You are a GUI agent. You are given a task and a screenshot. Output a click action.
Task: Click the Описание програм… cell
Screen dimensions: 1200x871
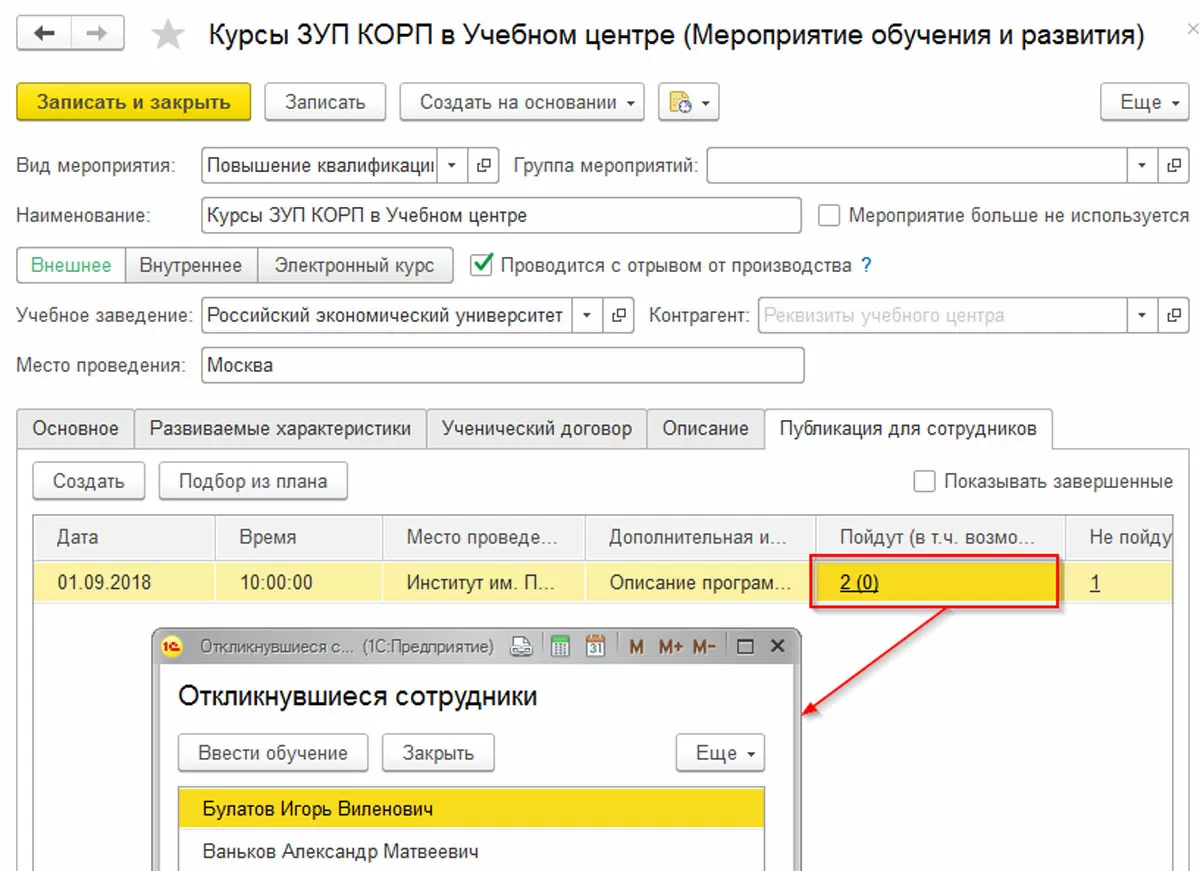tap(701, 582)
